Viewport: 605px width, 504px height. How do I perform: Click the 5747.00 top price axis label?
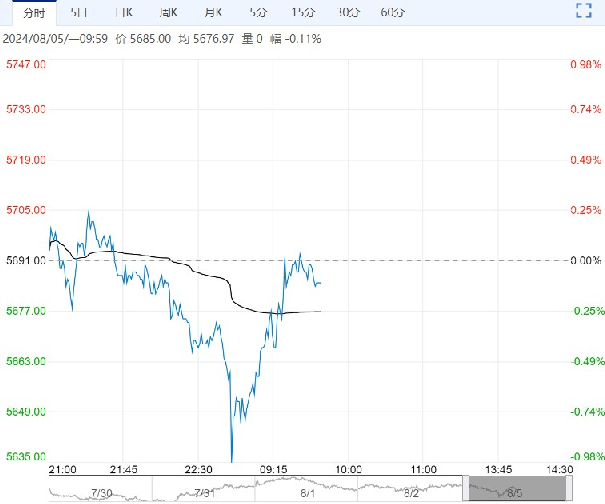[26, 65]
